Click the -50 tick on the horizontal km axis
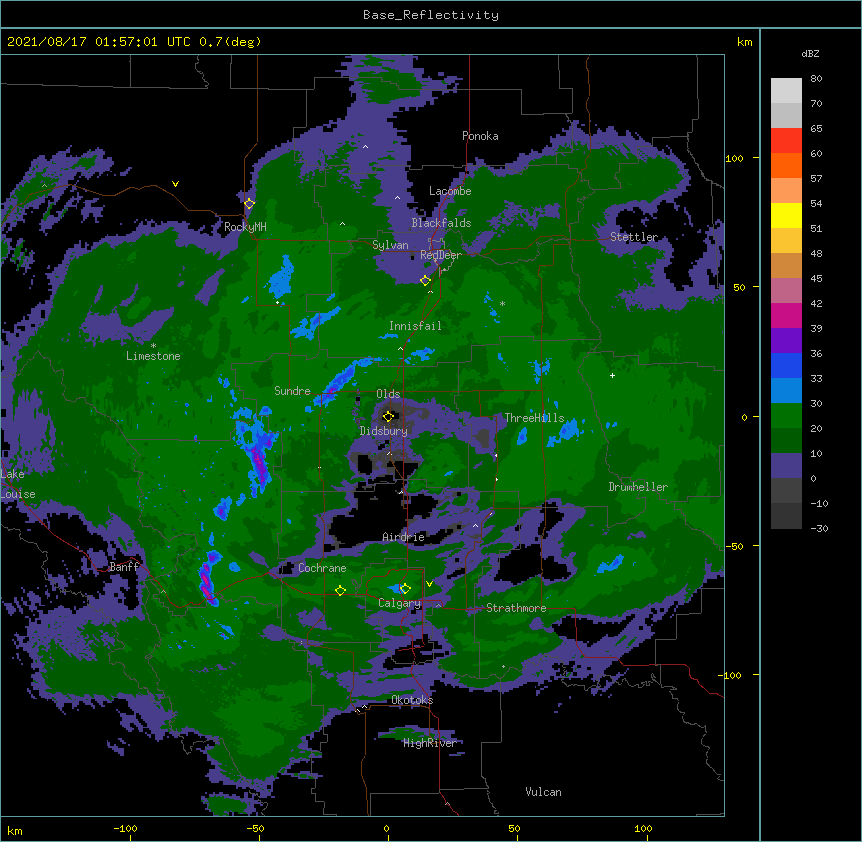The width and height of the screenshot is (862, 842). 255,828
